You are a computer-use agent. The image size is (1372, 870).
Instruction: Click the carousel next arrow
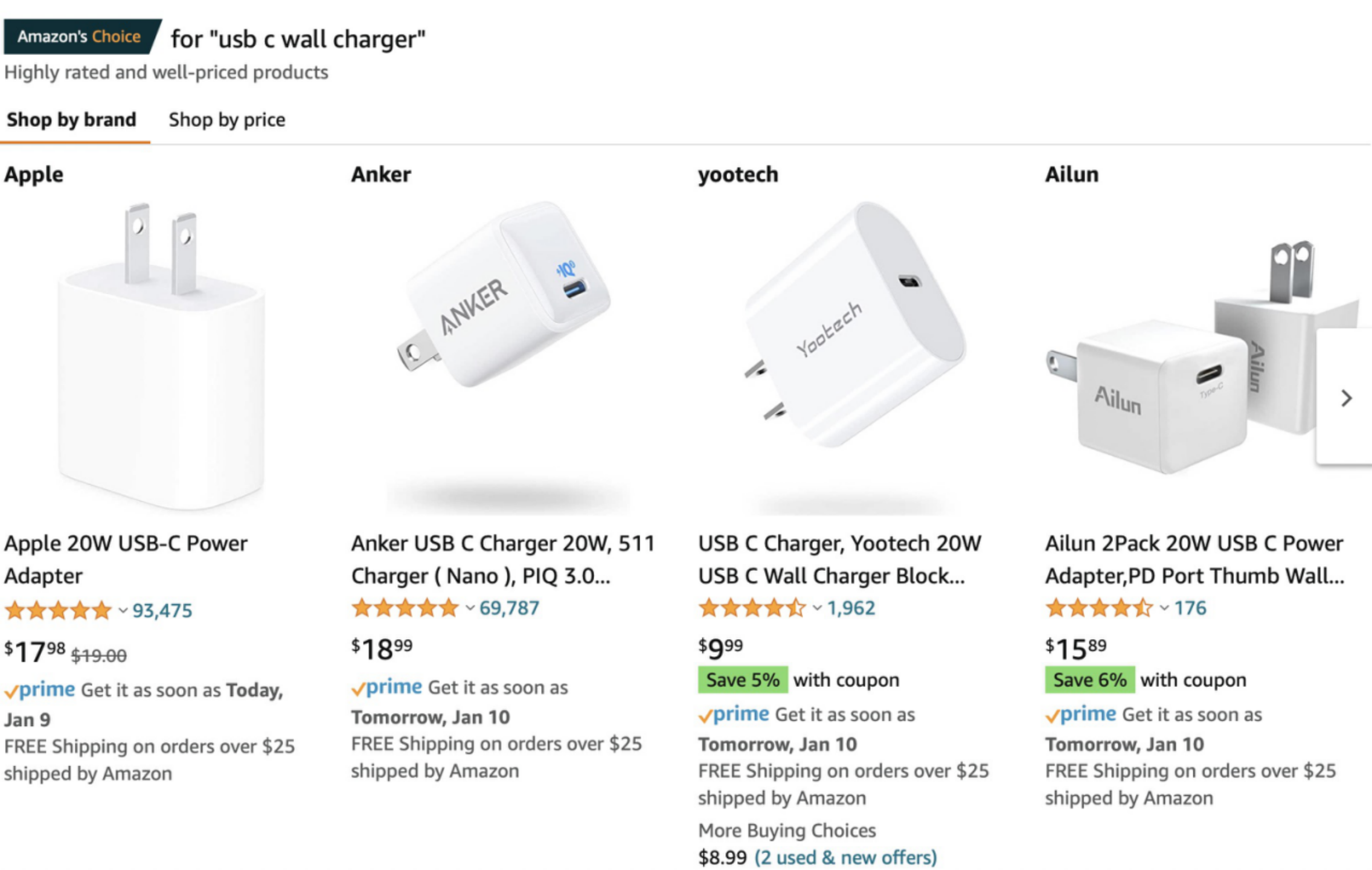[1346, 398]
